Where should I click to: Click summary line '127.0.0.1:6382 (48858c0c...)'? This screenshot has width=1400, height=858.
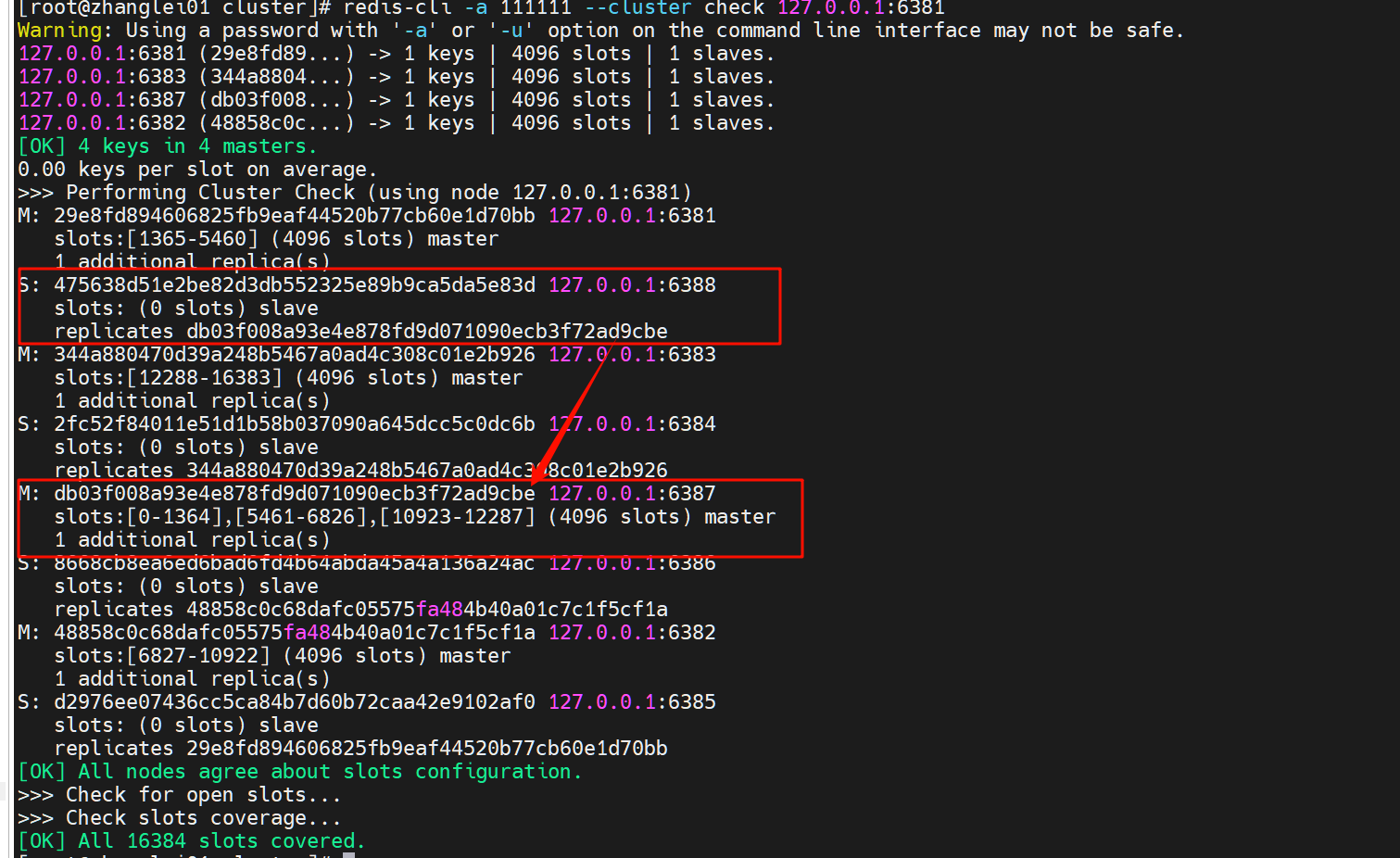396,123
